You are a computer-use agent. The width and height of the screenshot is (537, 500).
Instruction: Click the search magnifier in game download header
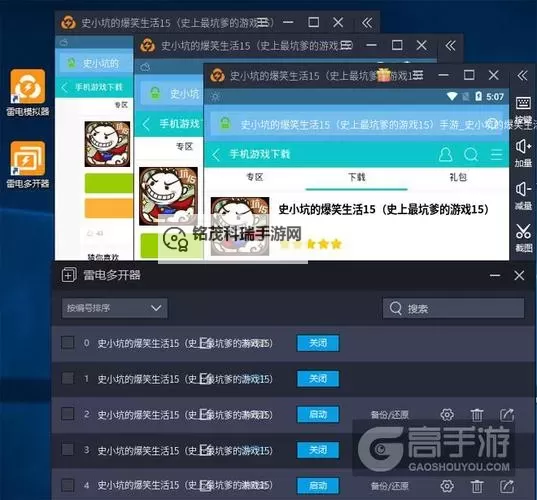tap(471, 155)
